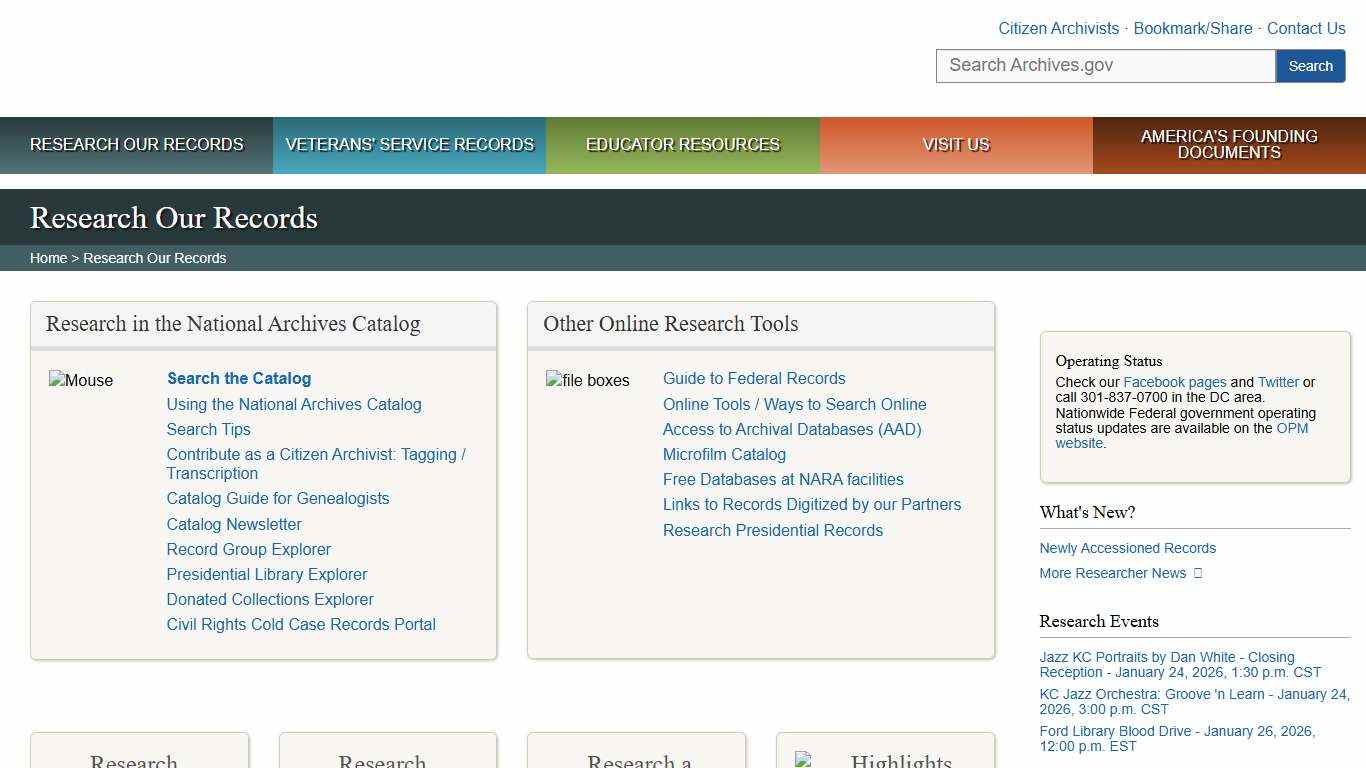Click the OPM website link in Operating Status
Viewport: 1366px width, 768px height.
click(1291, 428)
